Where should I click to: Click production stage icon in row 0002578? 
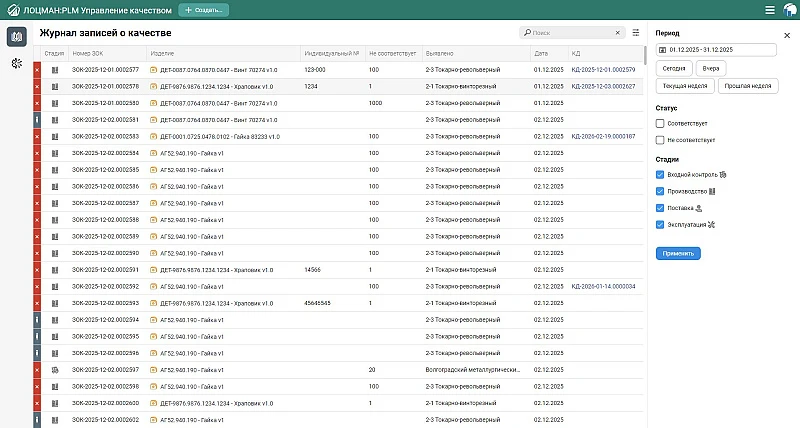pos(55,87)
